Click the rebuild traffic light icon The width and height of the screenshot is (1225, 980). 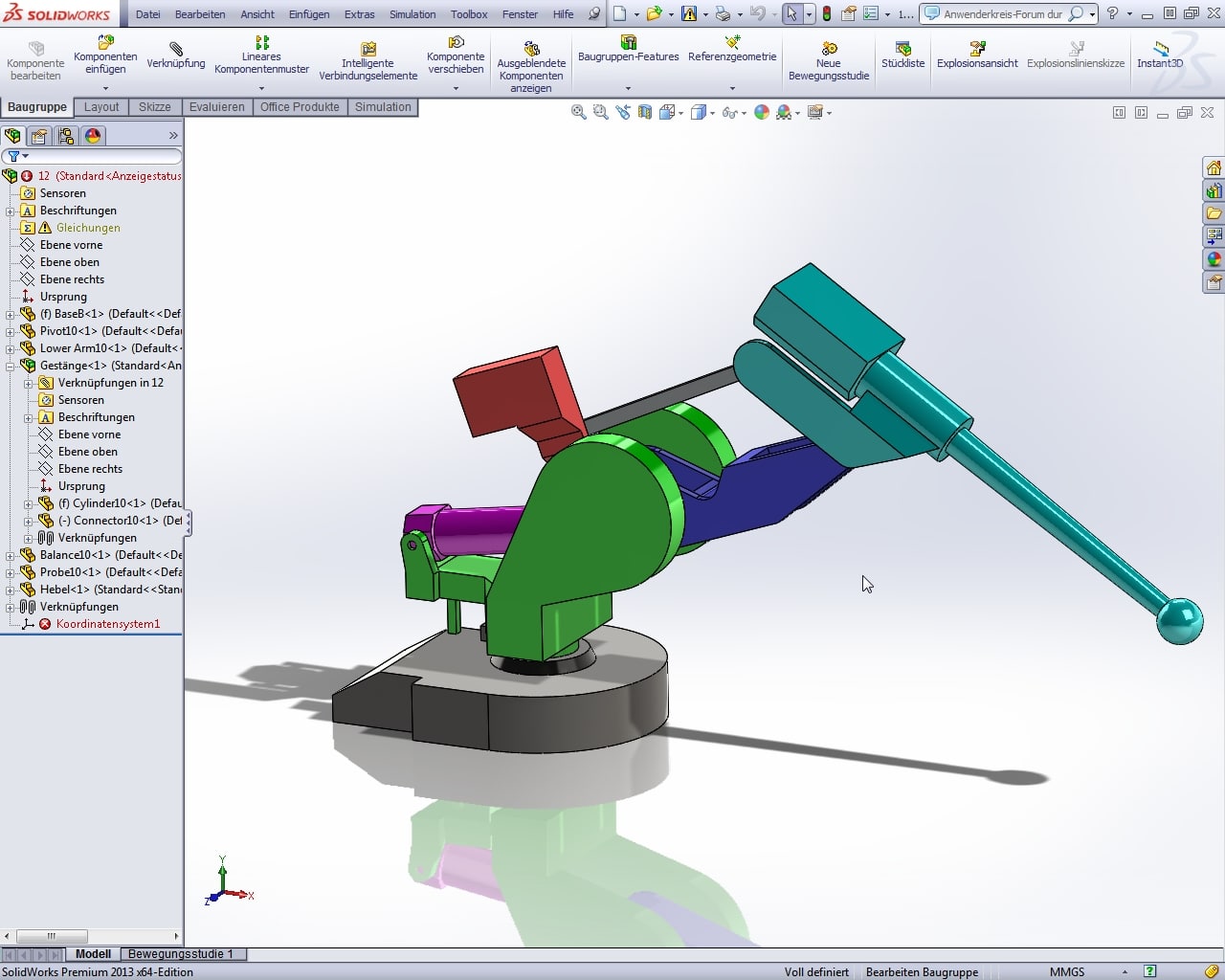point(827,14)
